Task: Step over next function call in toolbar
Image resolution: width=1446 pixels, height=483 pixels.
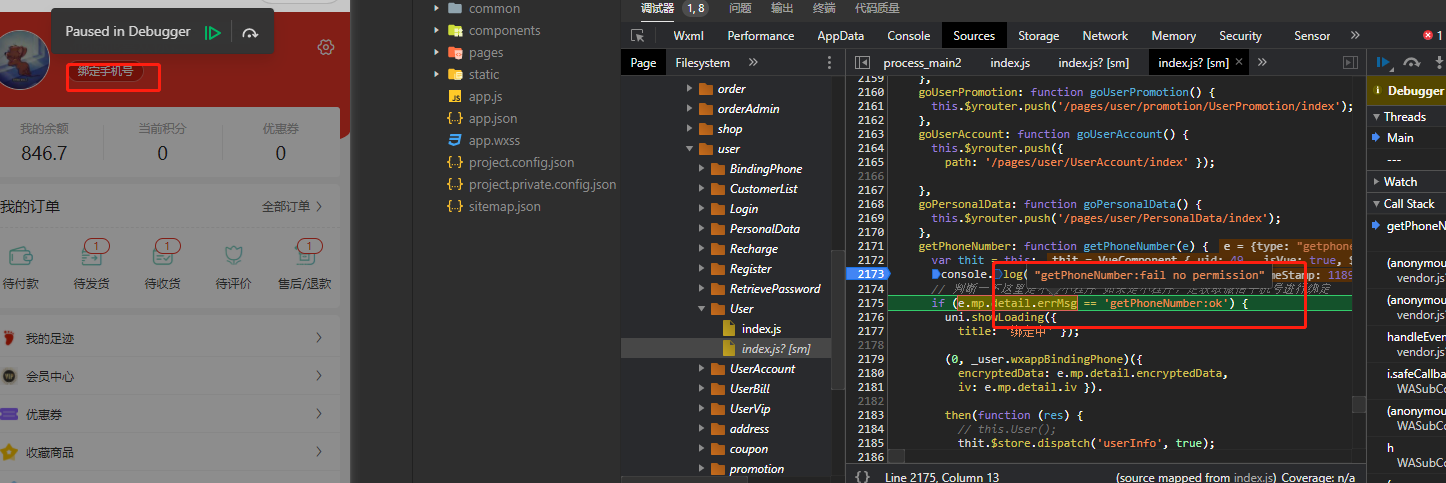Action: click(x=1411, y=62)
